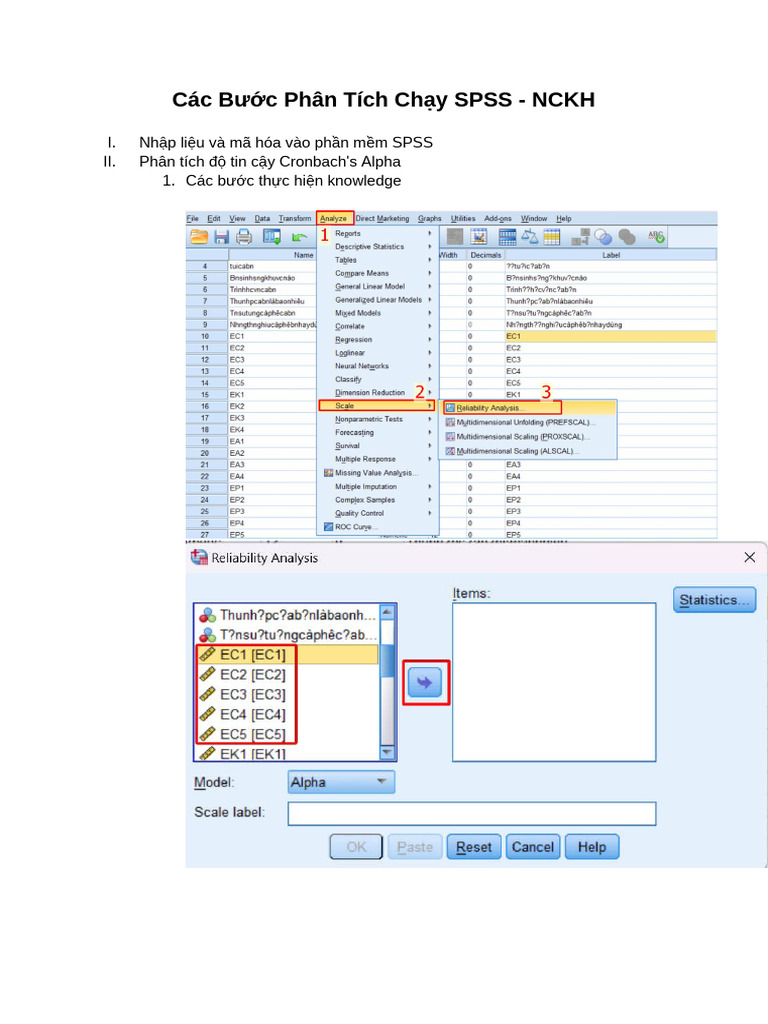Screen dimensions: 768x1024
Task: Expand the Descriptive Statistics submenu arrow
Action: (430, 247)
